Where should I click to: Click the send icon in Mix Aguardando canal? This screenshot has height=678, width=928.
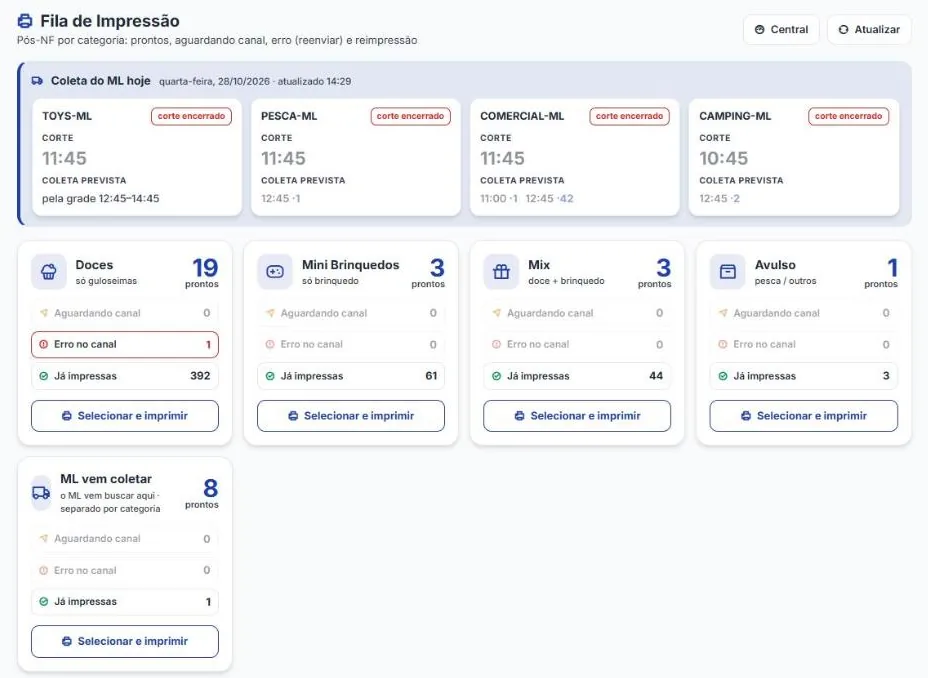coord(497,313)
